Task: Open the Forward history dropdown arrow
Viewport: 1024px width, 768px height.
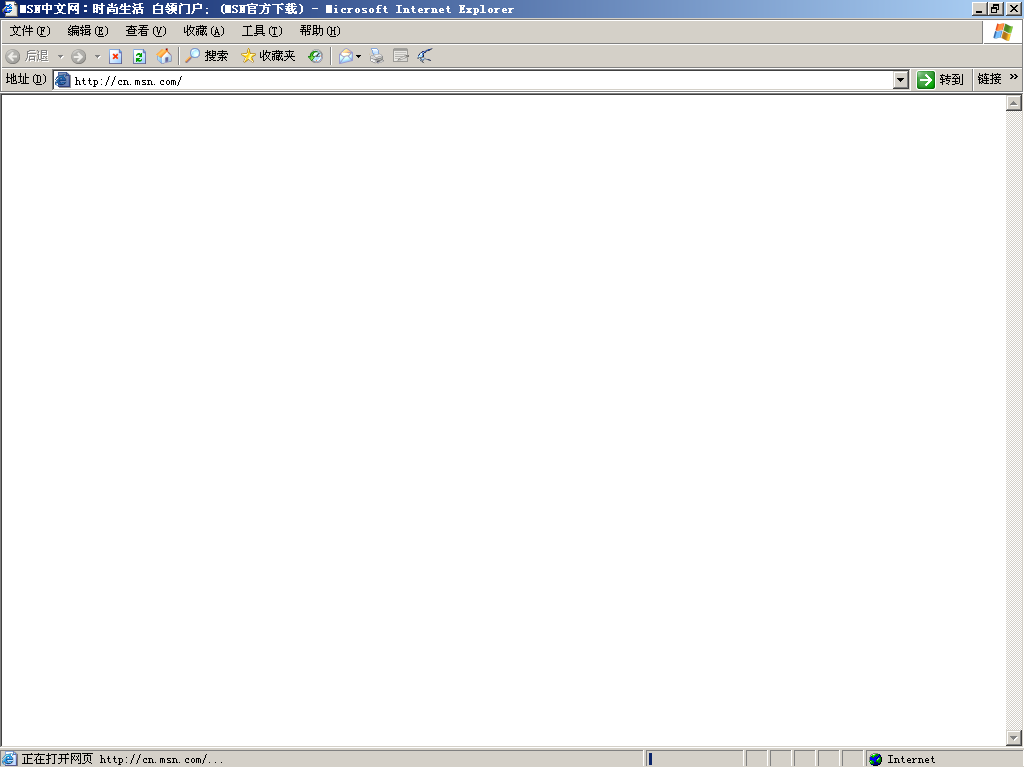Action: coord(97,56)
